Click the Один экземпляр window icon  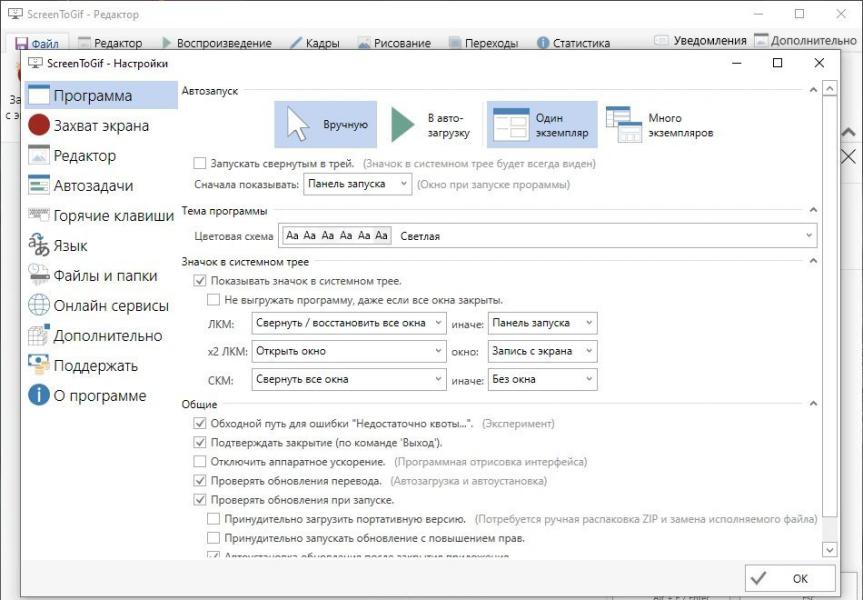tap(510, 124)
